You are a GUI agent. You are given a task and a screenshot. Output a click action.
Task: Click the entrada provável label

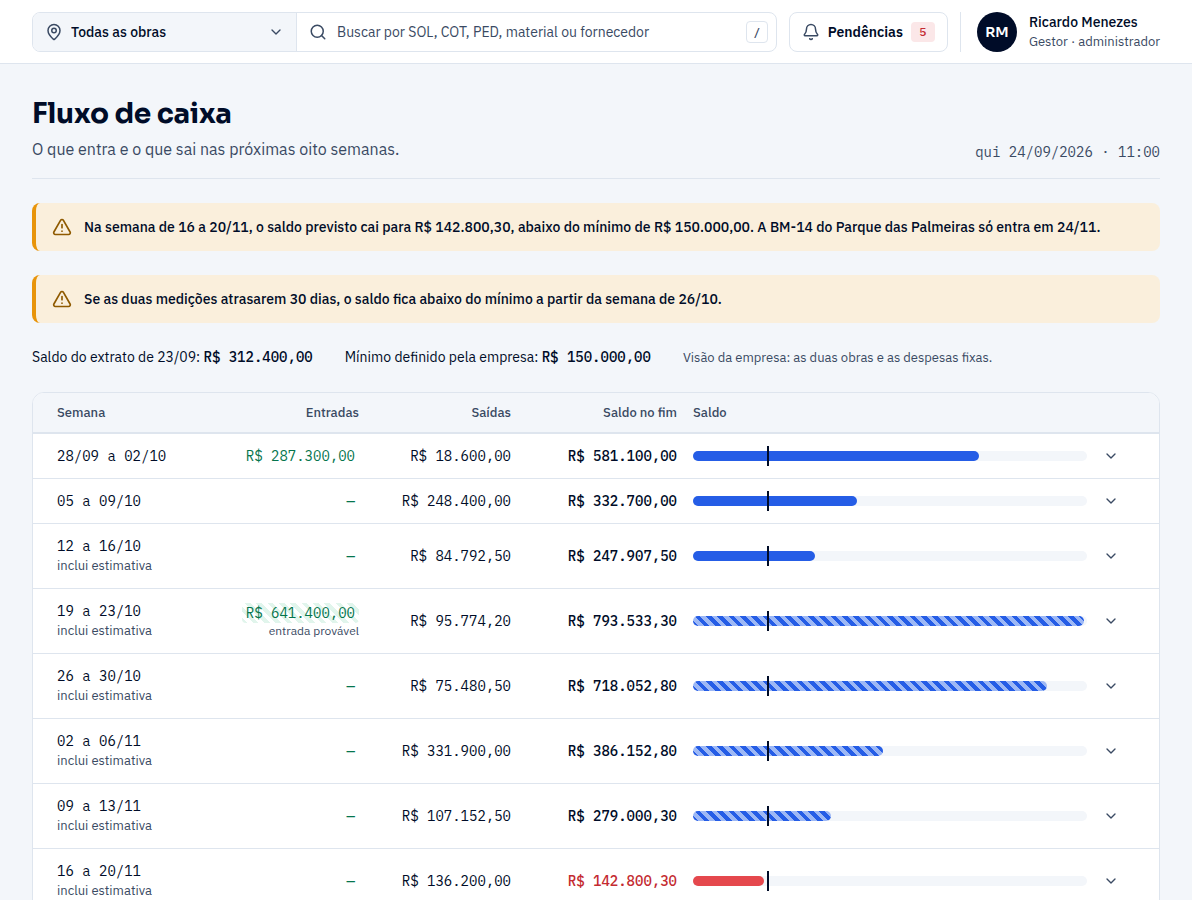tap(313, 632)
